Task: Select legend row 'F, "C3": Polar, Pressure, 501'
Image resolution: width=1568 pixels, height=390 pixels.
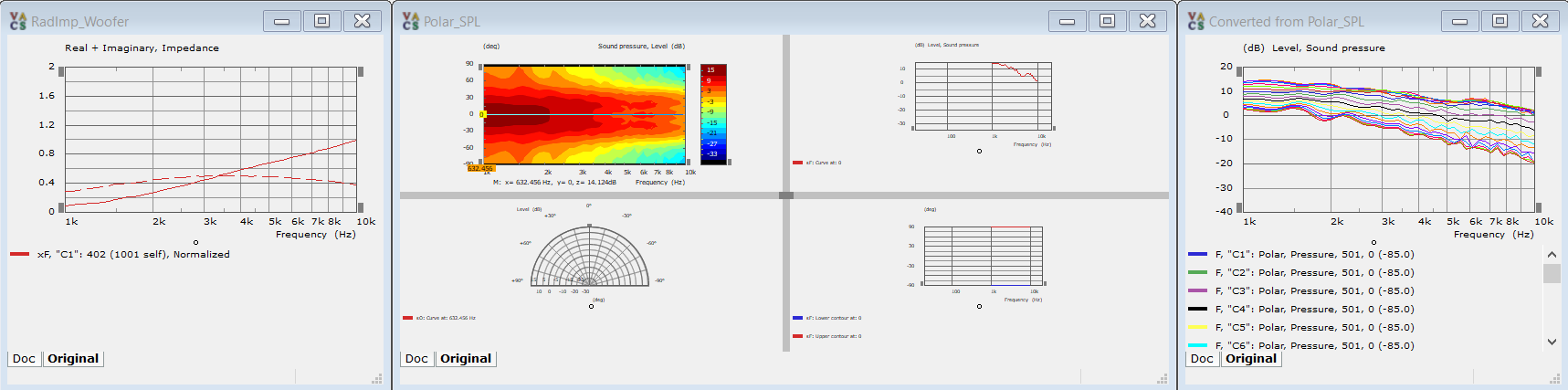Action: [1315, 291]
